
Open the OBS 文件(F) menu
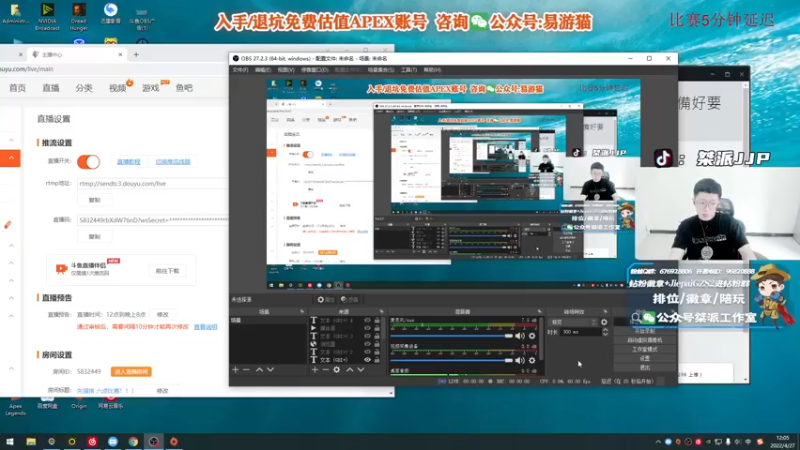tap(240, 70)
